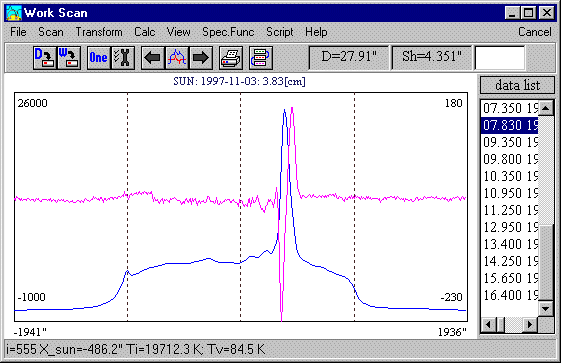Open the Spec.Func menu
This screenshot has height=363, width=561.
coord(228,32)
